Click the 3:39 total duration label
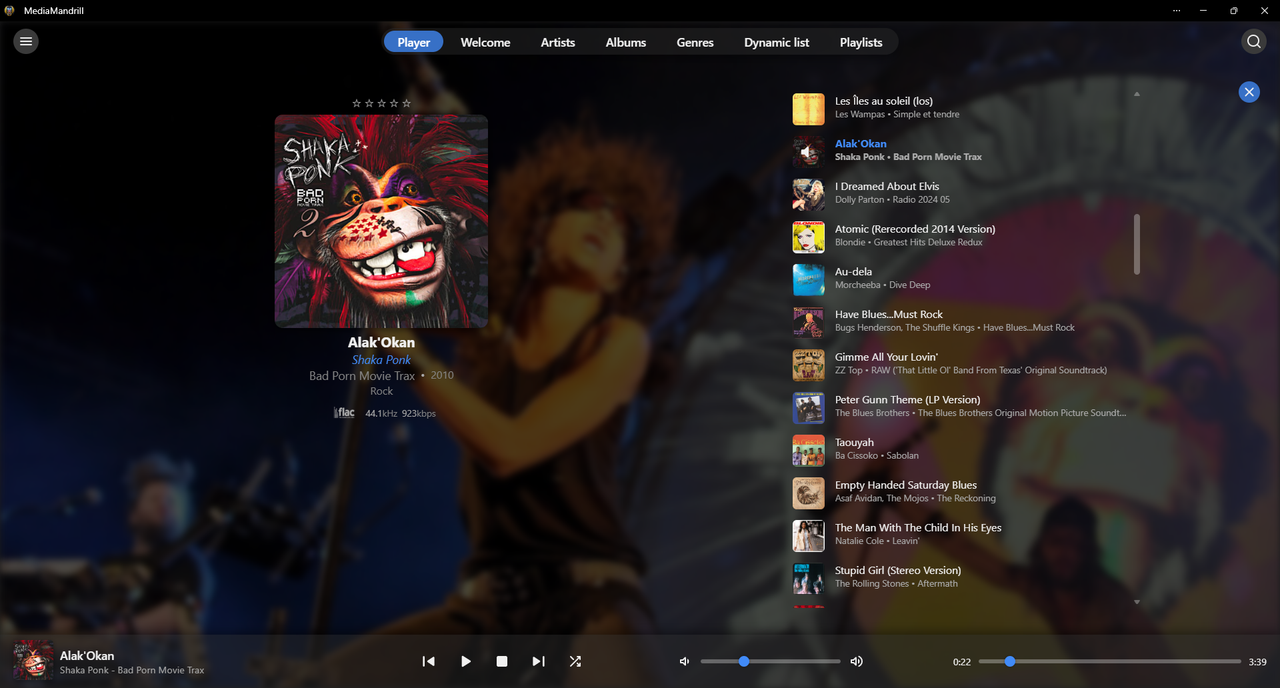The image size is (1280, 688). click(1258, 662)
